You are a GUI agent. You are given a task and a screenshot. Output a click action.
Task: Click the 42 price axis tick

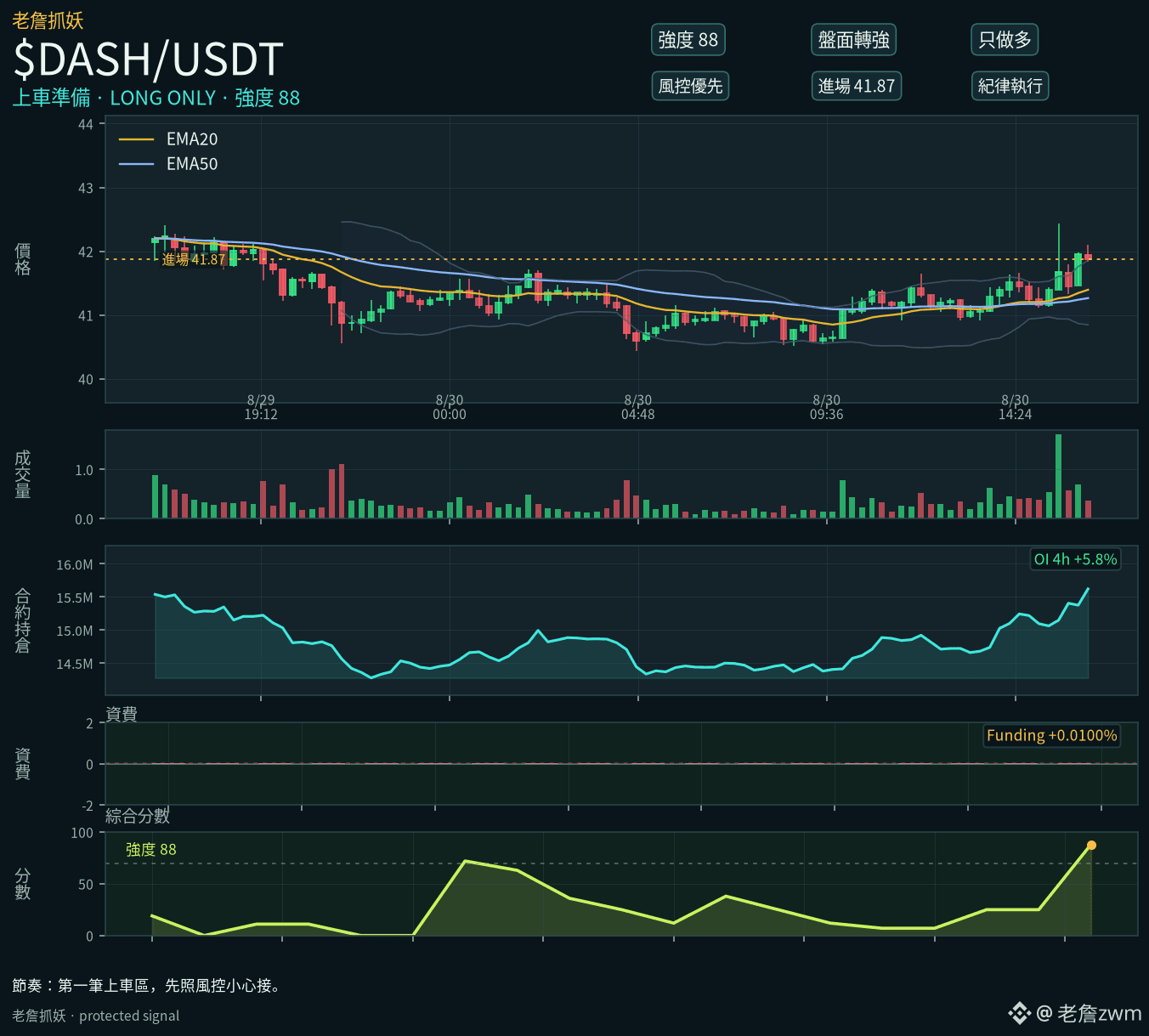pos(86,252)
